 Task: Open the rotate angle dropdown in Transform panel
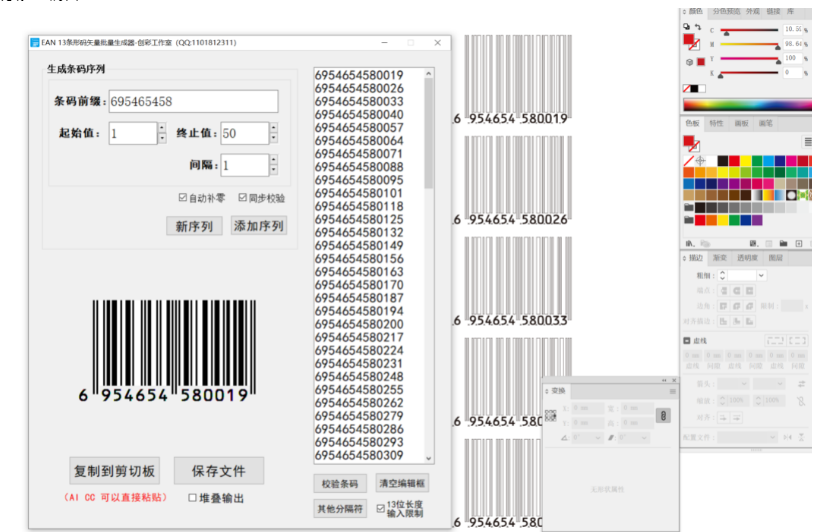click(x=598, y=438)
